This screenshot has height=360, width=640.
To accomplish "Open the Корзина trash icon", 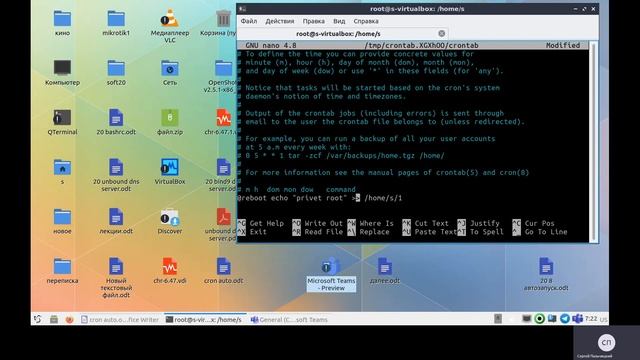I will pyautogui.click(x=223, y=19).
